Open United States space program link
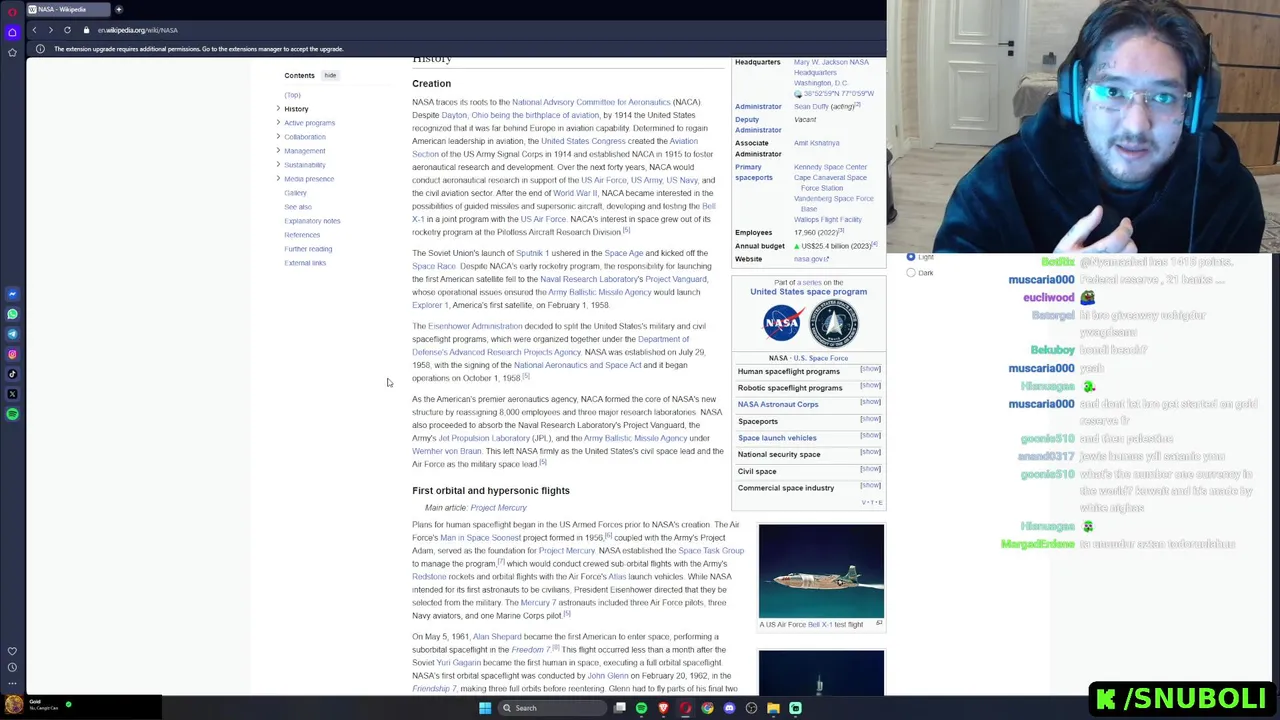1280x720 pixels. click(808, 292)
